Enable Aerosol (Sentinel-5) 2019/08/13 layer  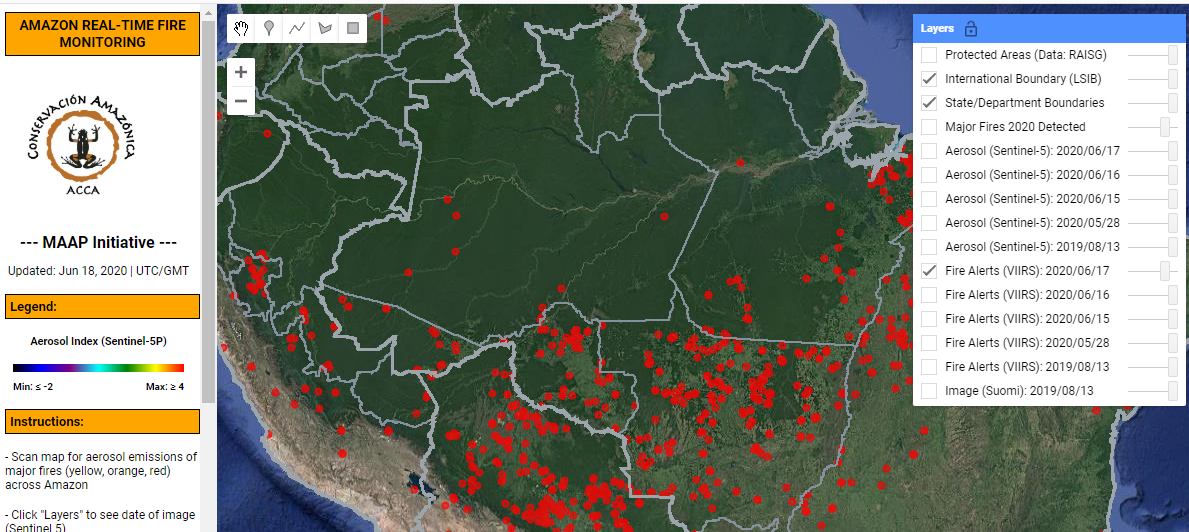pos(929,247)
